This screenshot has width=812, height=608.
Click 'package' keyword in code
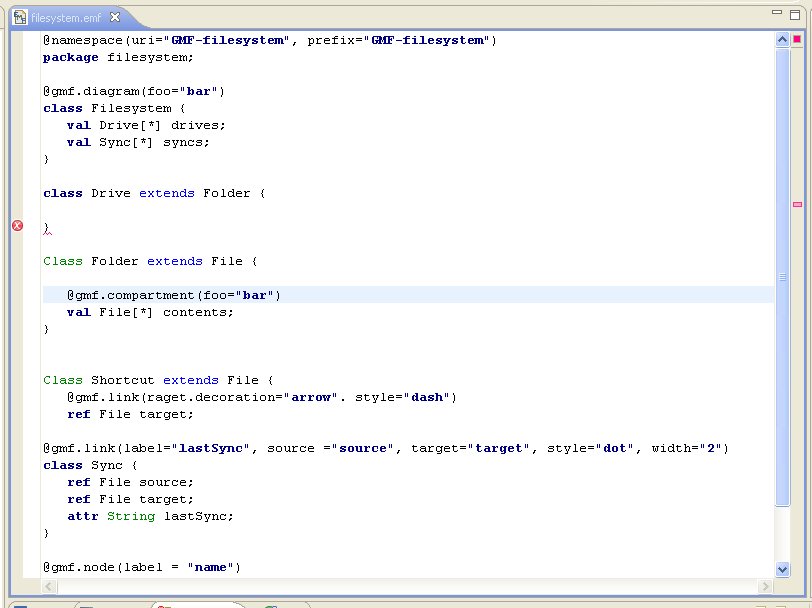coord(70,57)
